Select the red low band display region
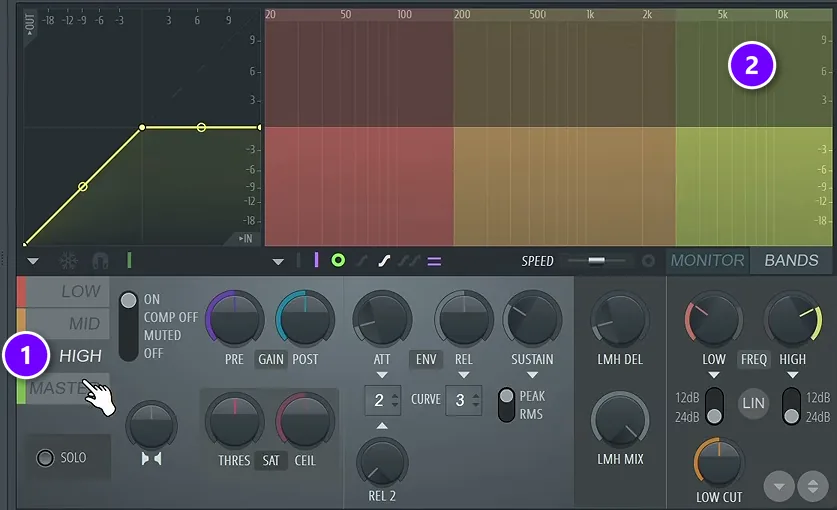 (x=359, y=186)
